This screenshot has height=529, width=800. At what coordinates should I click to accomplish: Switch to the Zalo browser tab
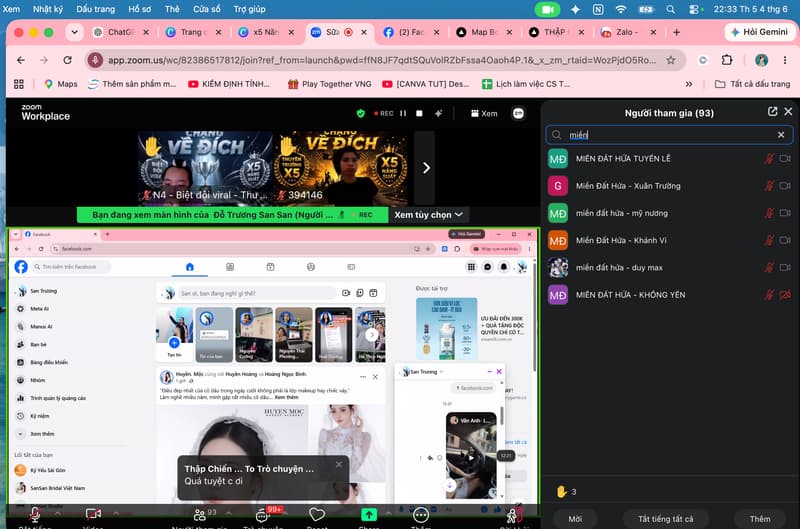tap(629, 32)
